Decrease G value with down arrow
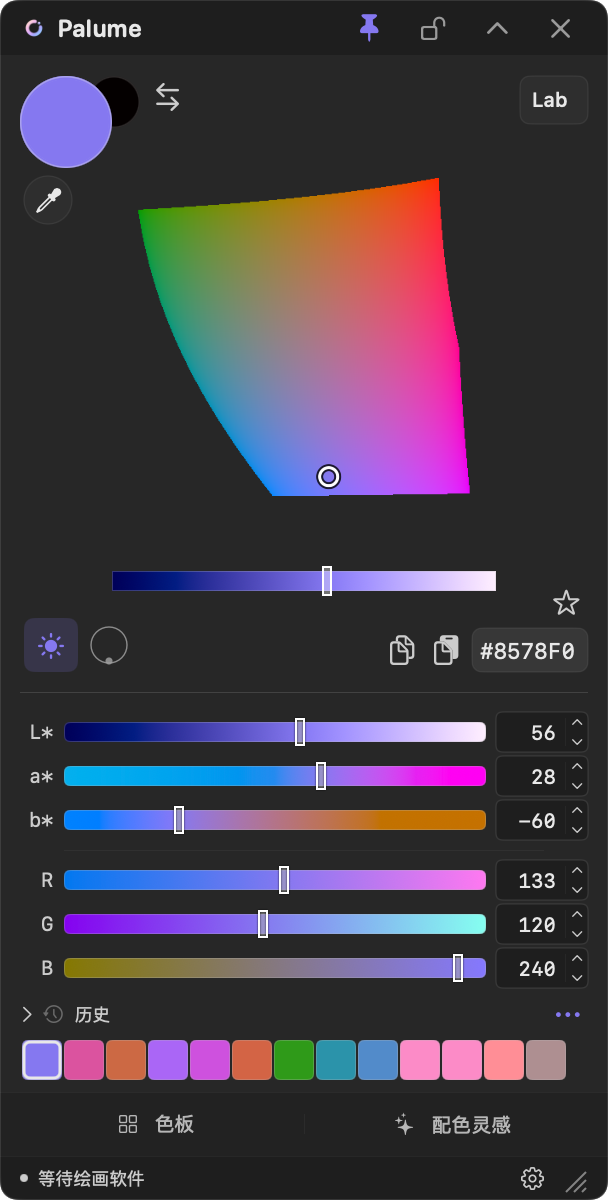The image size is (608, 1200). pyautogui.click(x=576, y=935)
